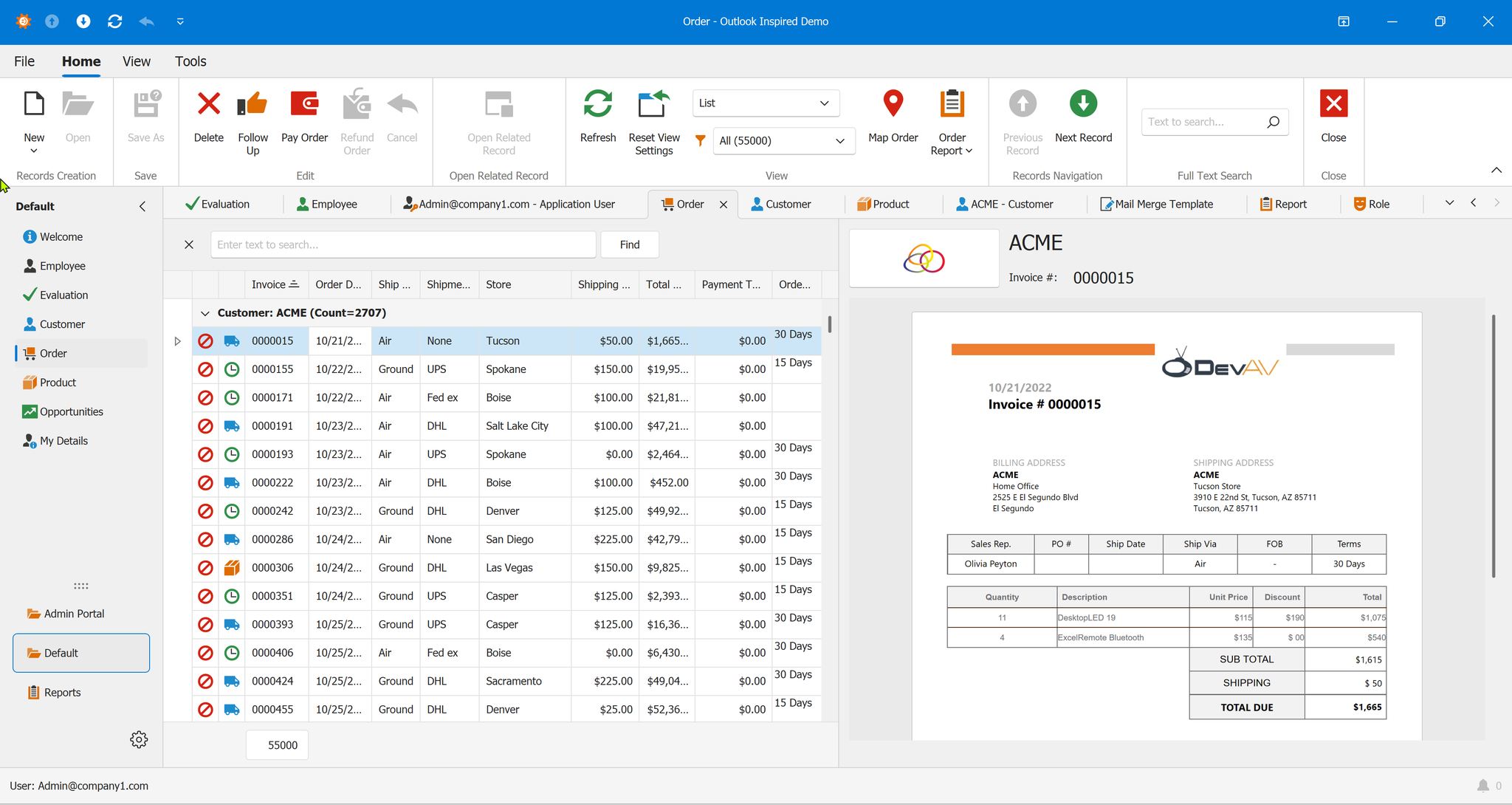Click the undo arrow in title bar

tap(146, 21)
